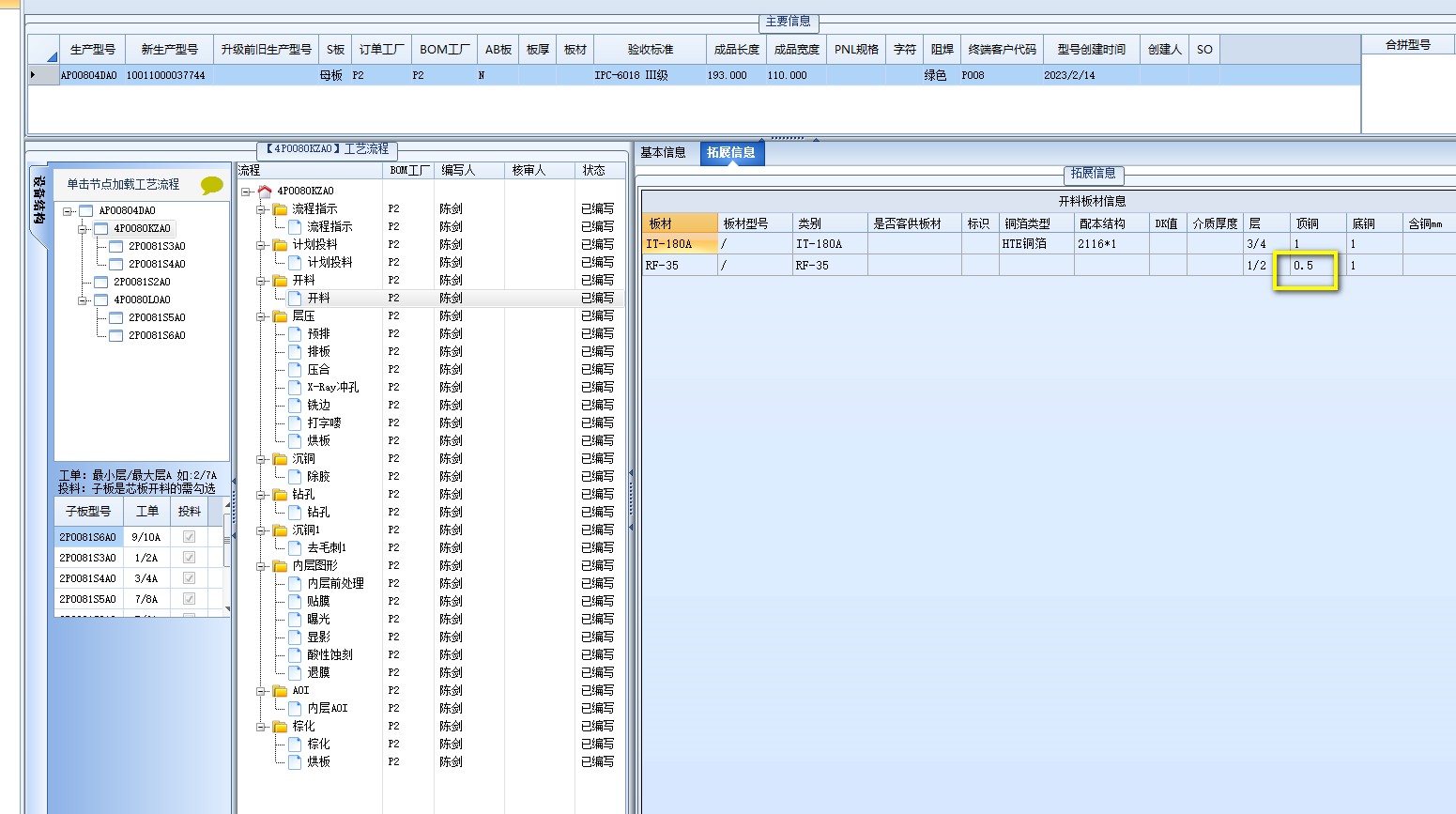Collapse the 钻孔 process folder
The image size is (1456, 814).
[261, 494]
